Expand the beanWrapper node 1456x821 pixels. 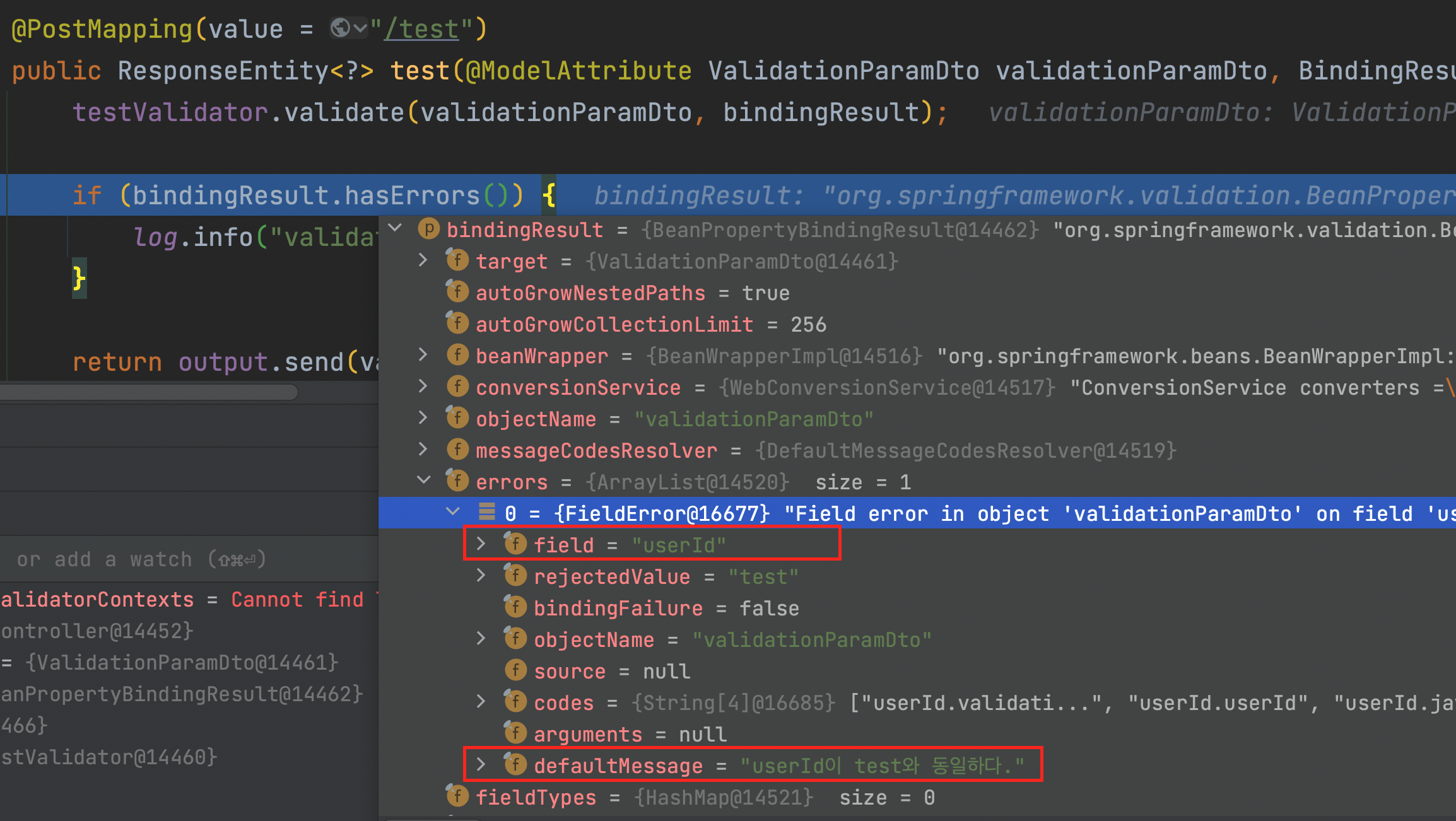423,354
